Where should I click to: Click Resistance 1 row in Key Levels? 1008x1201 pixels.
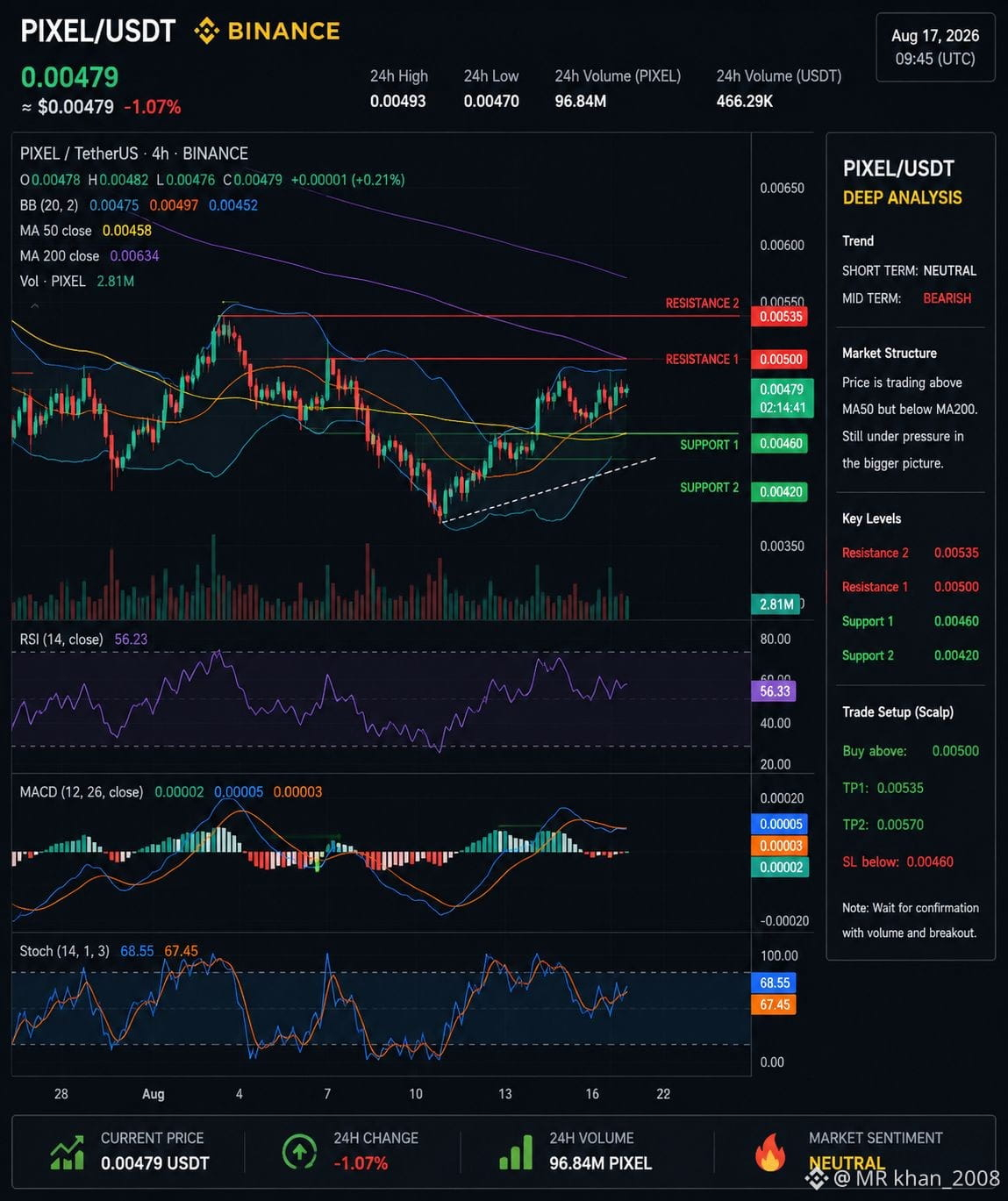pyautogui.click(x=911, y=587)
